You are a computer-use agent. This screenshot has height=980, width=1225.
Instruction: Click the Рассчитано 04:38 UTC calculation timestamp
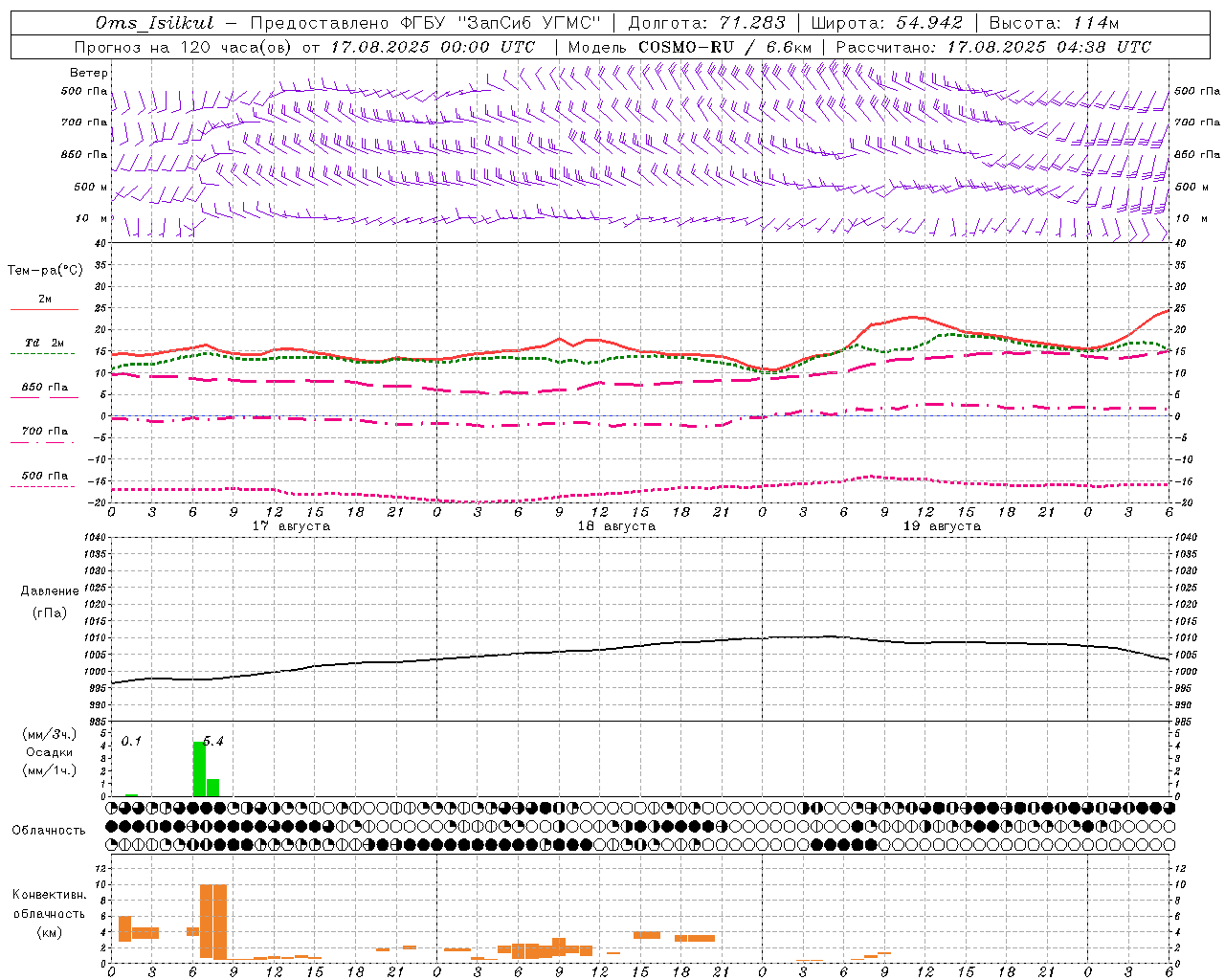pyautogui.click(x=993, y=47)
